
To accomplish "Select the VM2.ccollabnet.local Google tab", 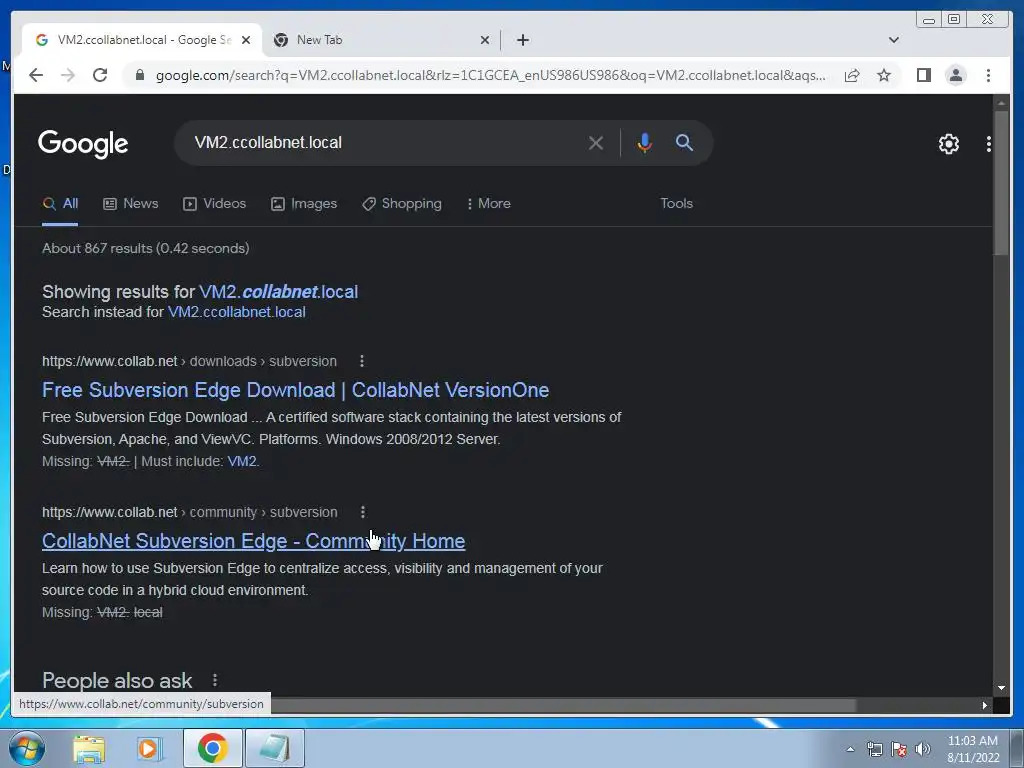I will pyautogui.click(x=143, y=40).
